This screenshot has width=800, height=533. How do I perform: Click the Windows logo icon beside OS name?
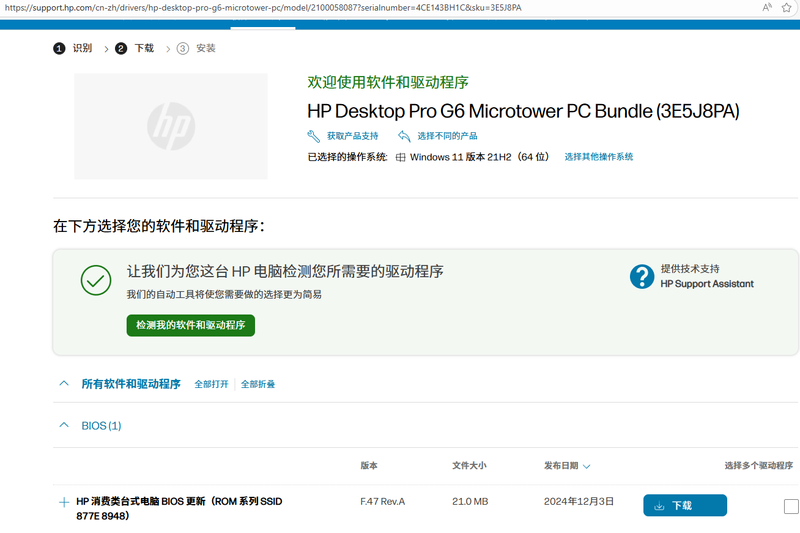[x=401, y=157]
